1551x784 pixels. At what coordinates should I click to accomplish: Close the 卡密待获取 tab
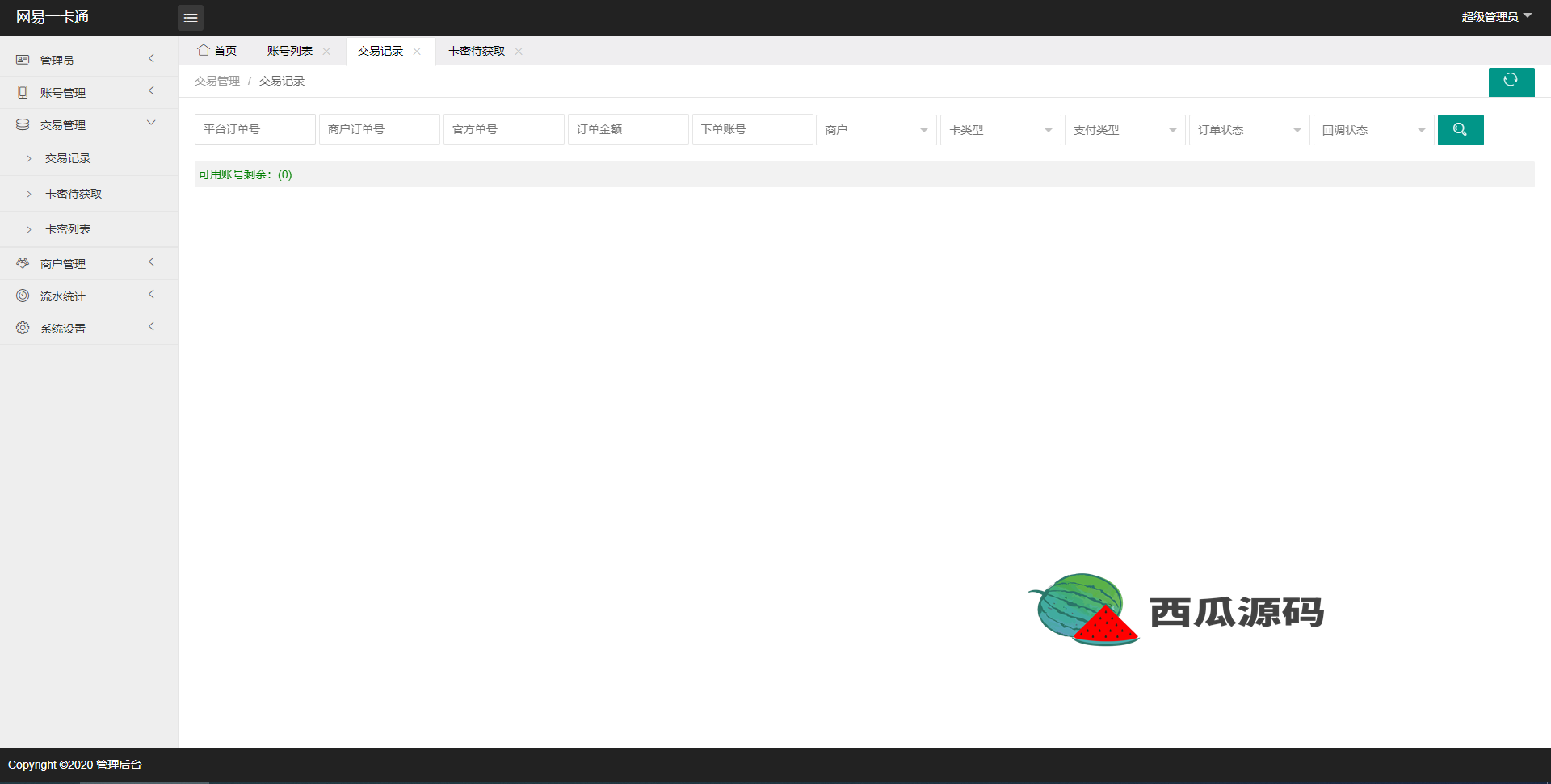(519, 51)
